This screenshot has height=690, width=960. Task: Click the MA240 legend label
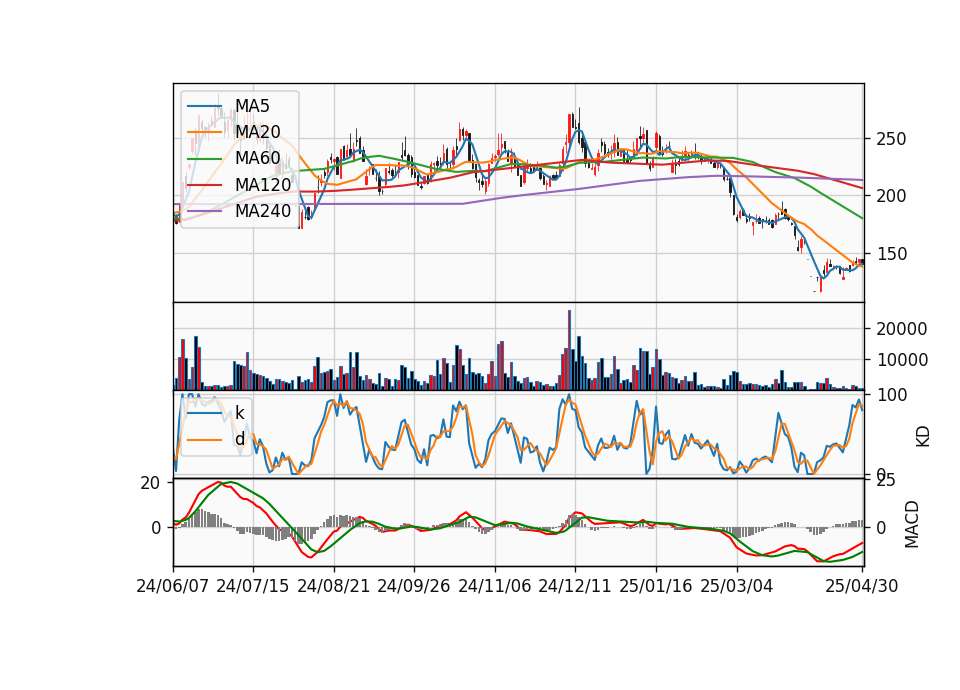263,211
